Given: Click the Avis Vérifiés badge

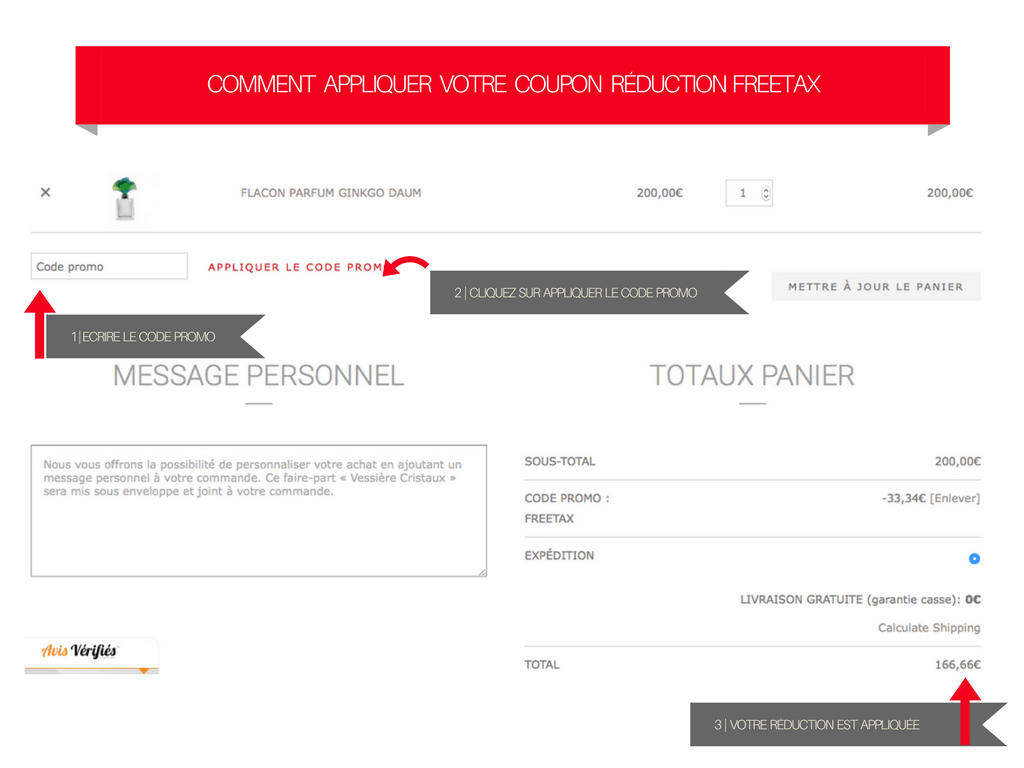Looking at the screenshot, I should point(91,654).
